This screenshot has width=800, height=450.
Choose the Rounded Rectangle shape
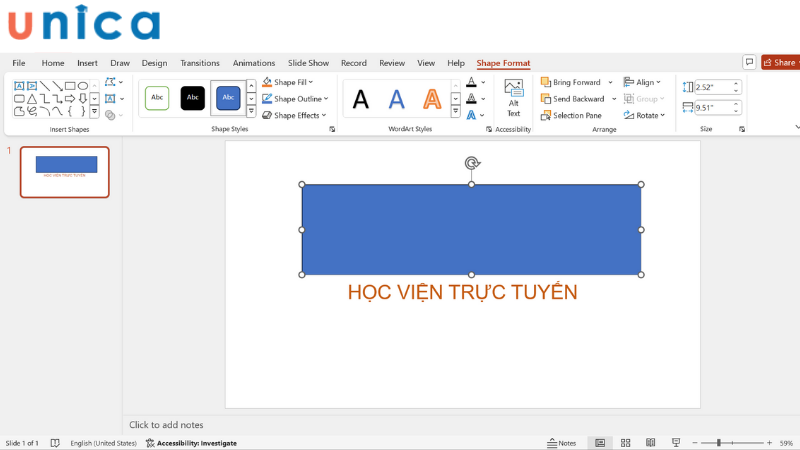(19, 98)
